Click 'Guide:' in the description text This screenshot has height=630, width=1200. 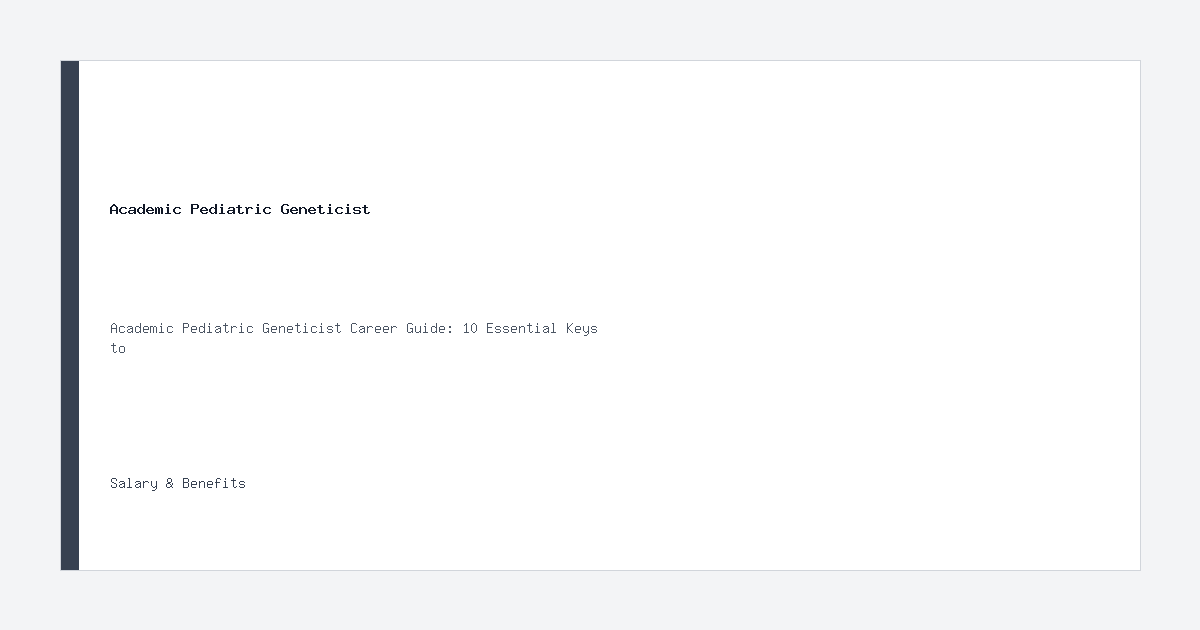430,328
